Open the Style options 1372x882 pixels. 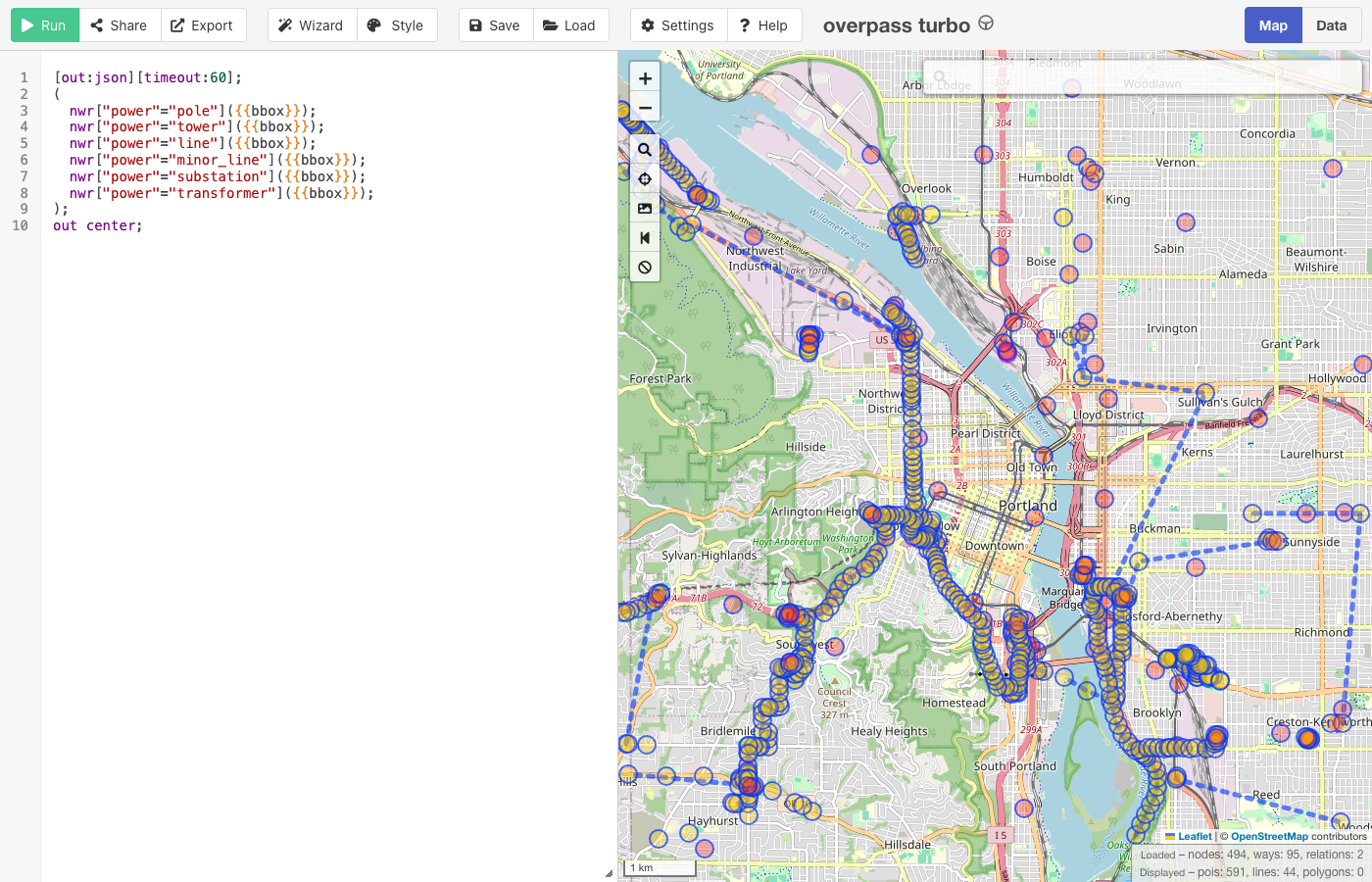pos(396,25)
